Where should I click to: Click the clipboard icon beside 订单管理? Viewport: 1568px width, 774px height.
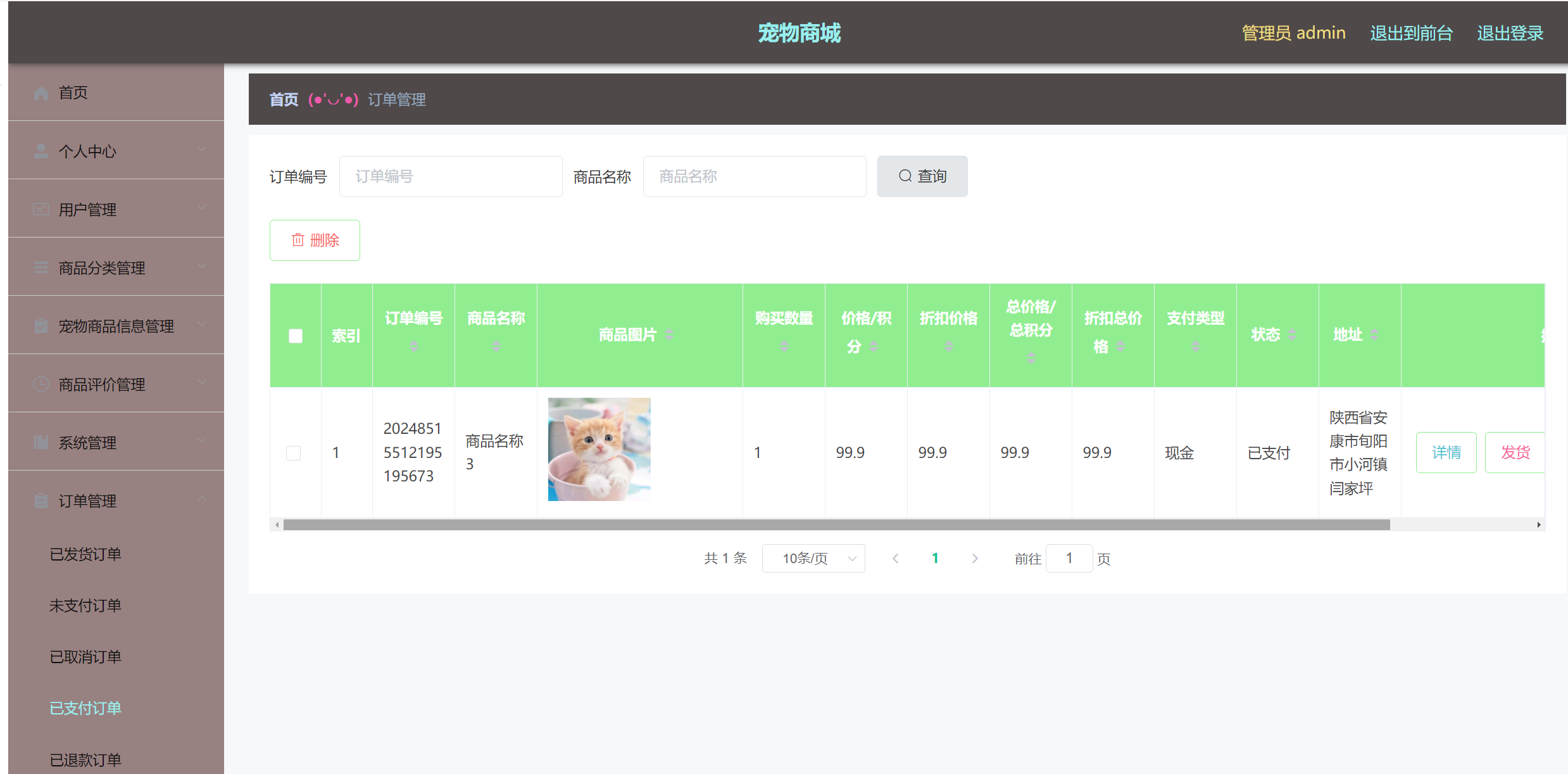pyautogui.click(x=41, y=500)
